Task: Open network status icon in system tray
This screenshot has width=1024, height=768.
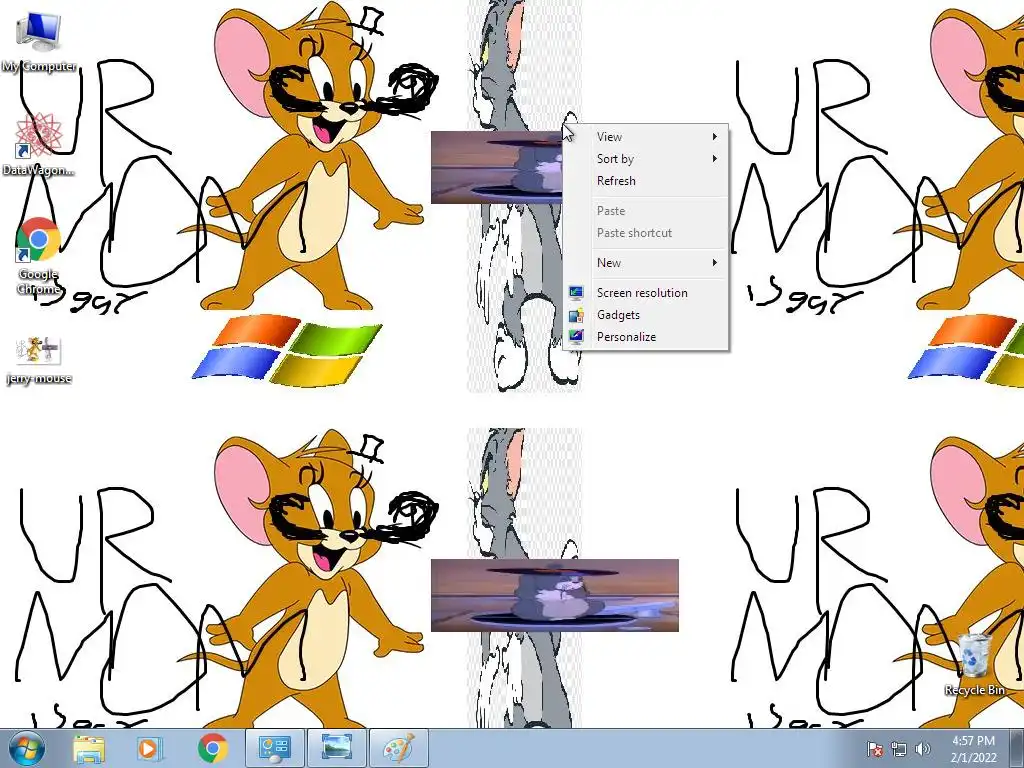Action: pyautogui.click(x=899, y=749)
